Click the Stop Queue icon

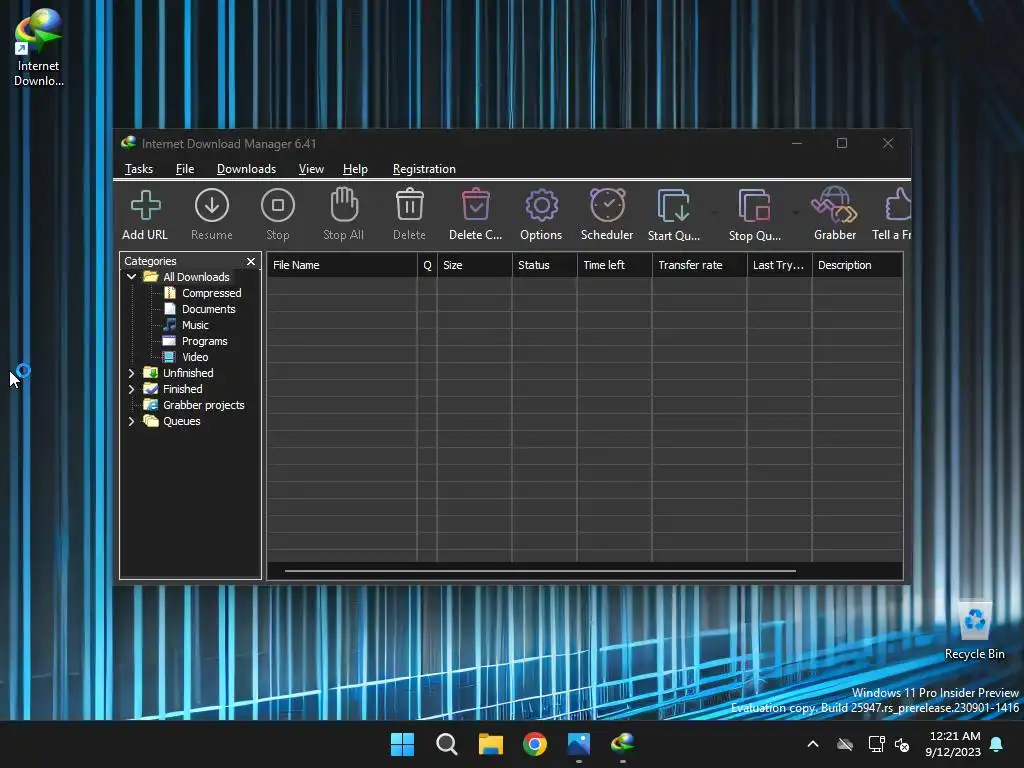[754, 206]
